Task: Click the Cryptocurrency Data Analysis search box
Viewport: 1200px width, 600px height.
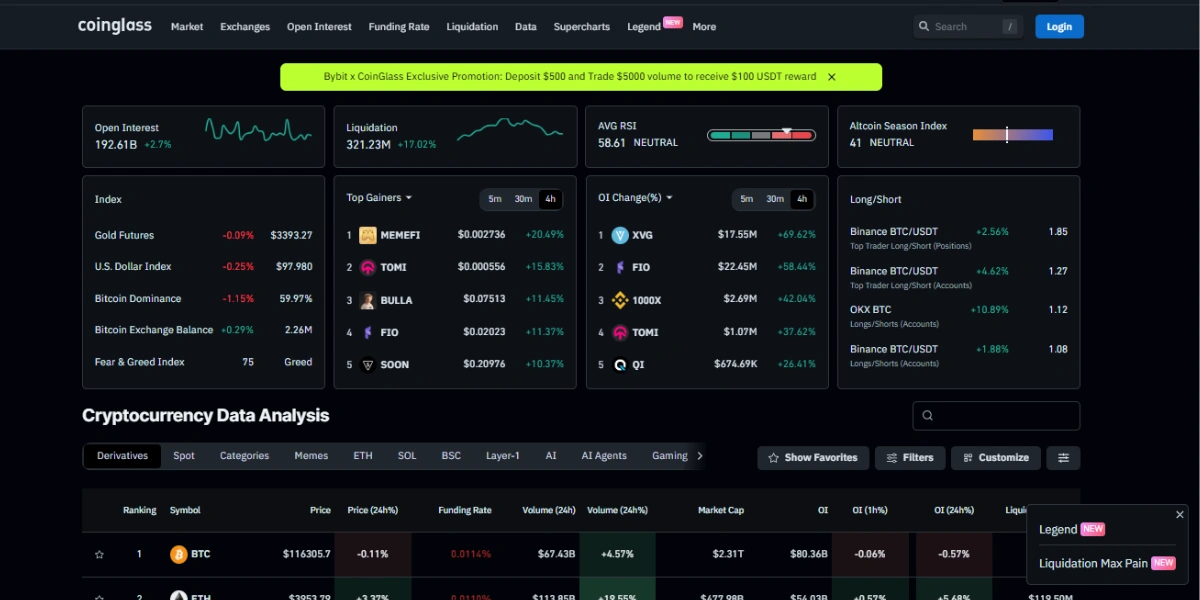Action: tap(996, 416)
